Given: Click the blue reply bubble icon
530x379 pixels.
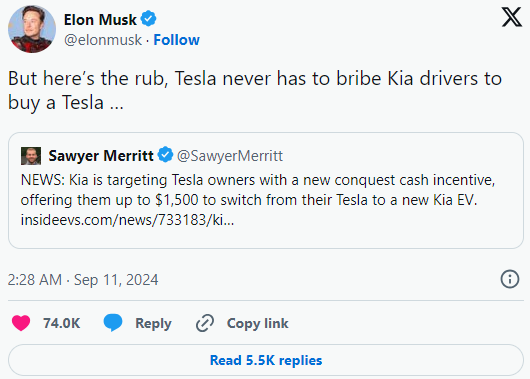Looking at the screenshot, I should pyautogui.click(x=113, y=322).
